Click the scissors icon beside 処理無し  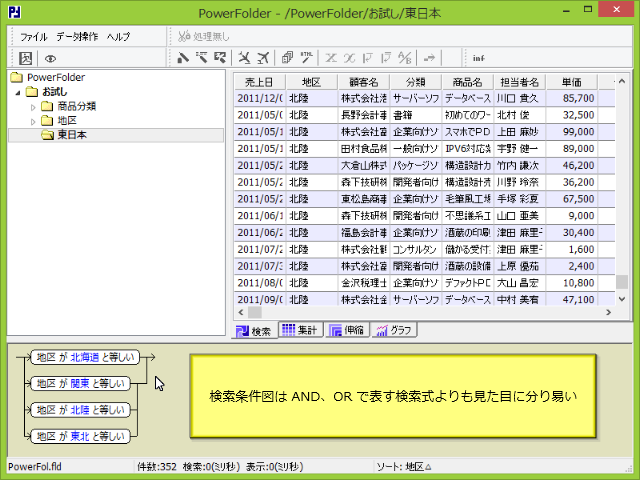point(184,36)
